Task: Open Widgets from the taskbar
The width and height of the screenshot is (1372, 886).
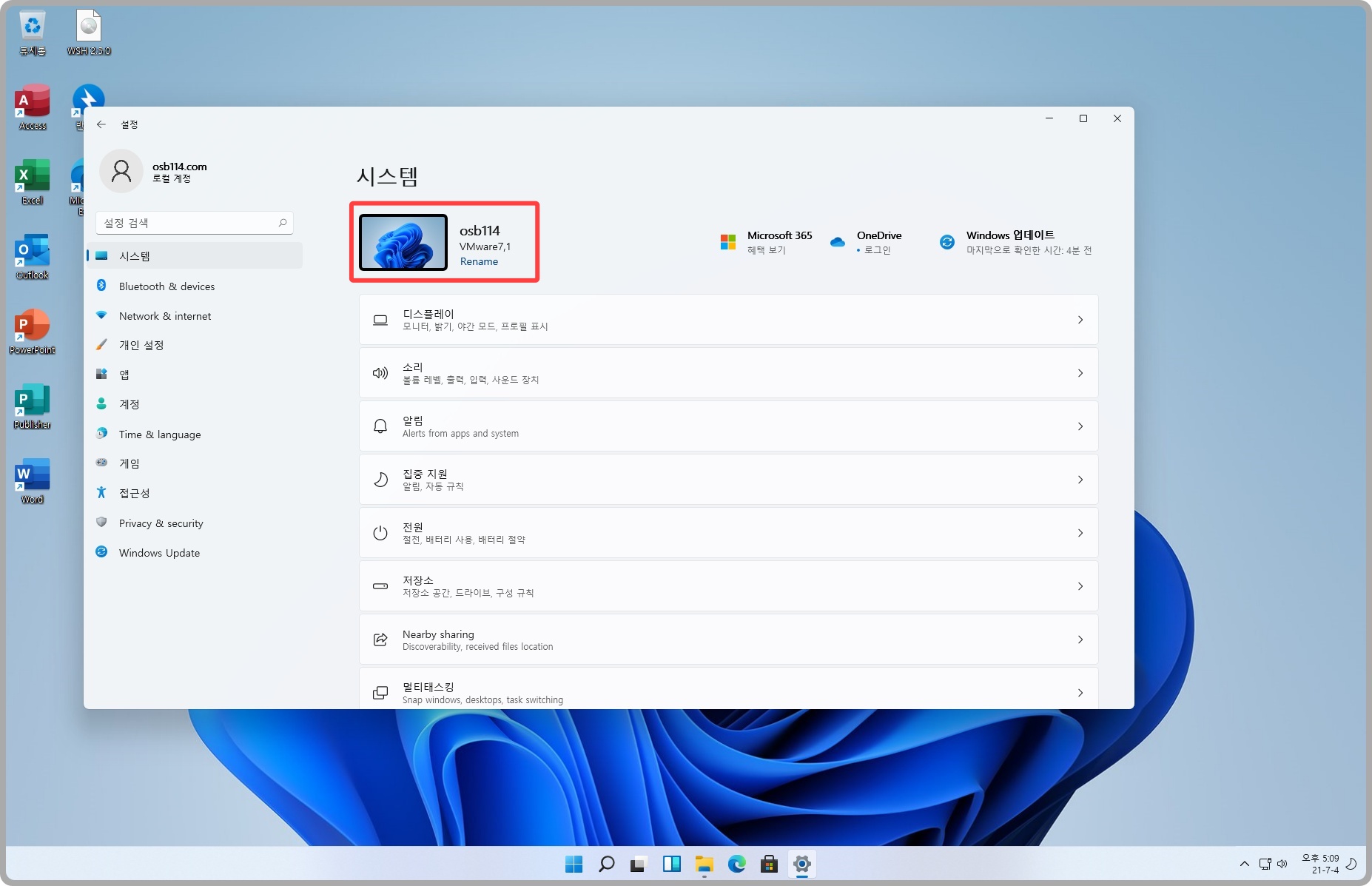Action: 671,864
